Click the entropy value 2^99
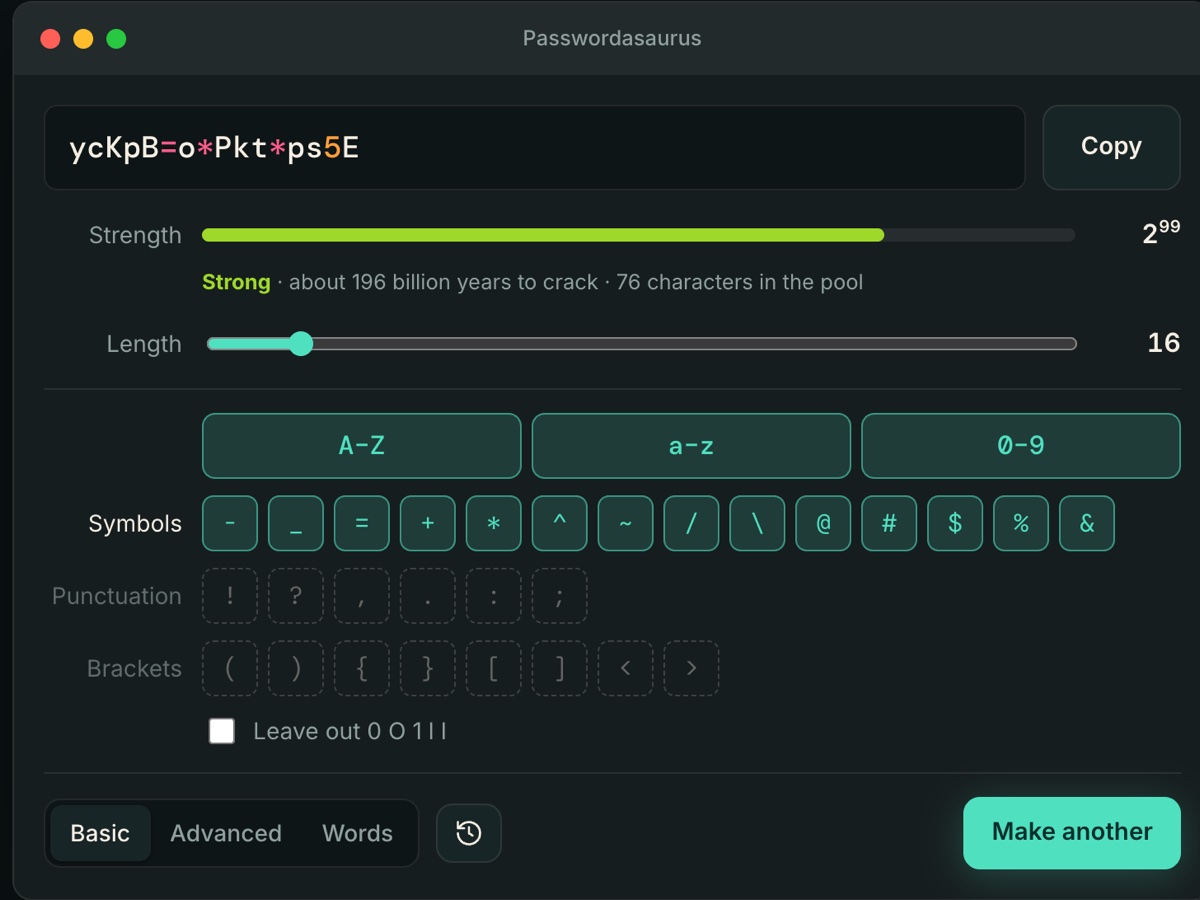Screen dimensions: 1200x900 (1161, 232)
